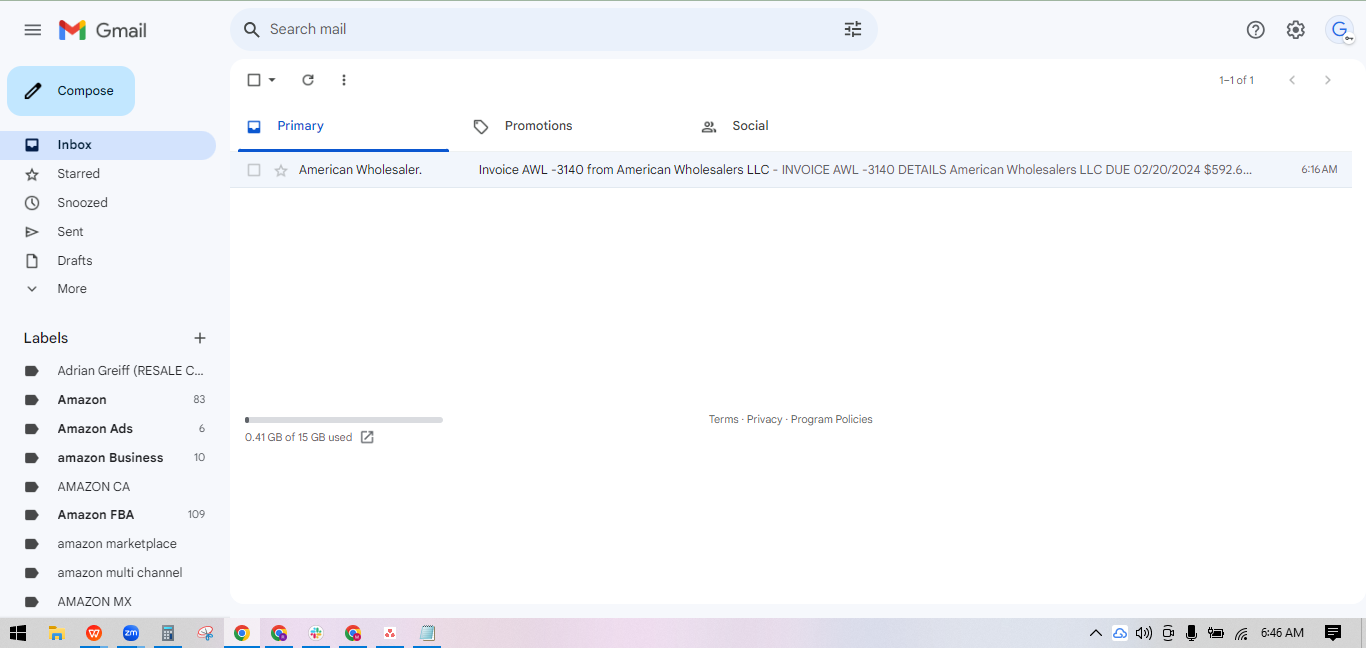Image resolution: width=1366 pixels, height=648 pixels.
Task: Go to older messages arrow
Action: pos(1328,80)
